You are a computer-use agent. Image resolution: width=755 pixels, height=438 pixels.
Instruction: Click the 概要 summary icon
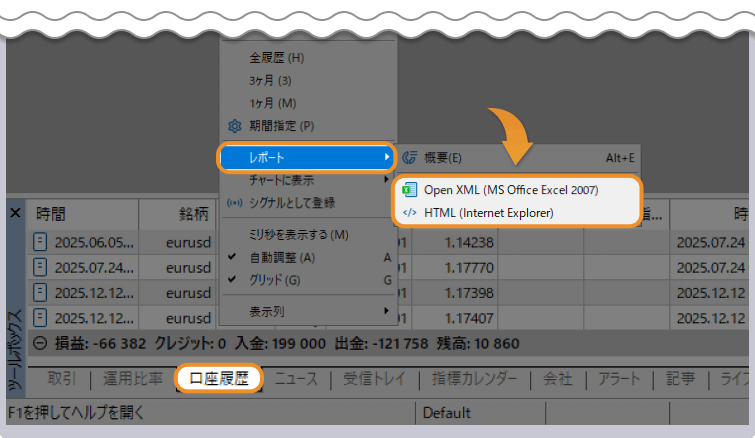[409, 157]
